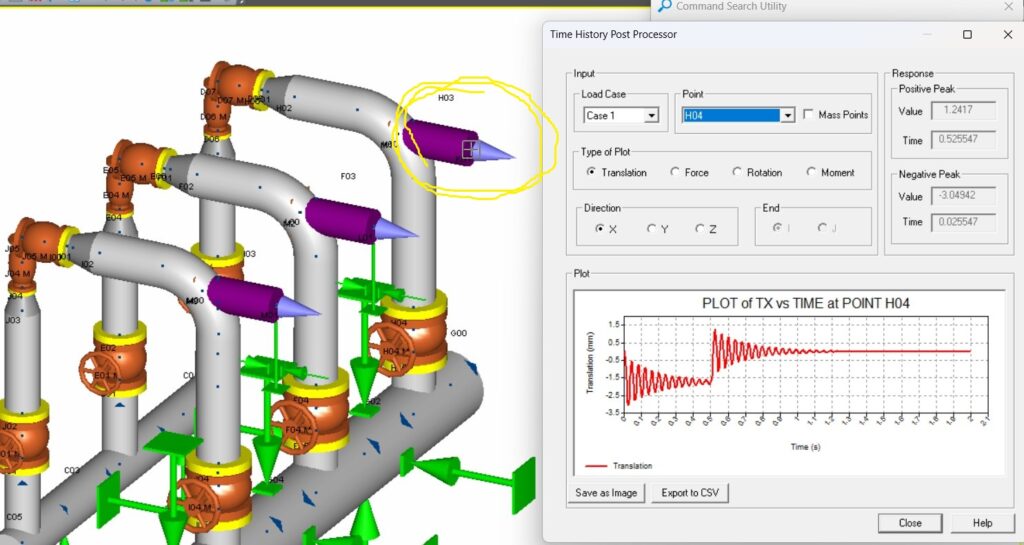This screenshot has height=545, width=1024.
Task: Click the Positive Peak Value field
Action: click(x=964, y=111)
